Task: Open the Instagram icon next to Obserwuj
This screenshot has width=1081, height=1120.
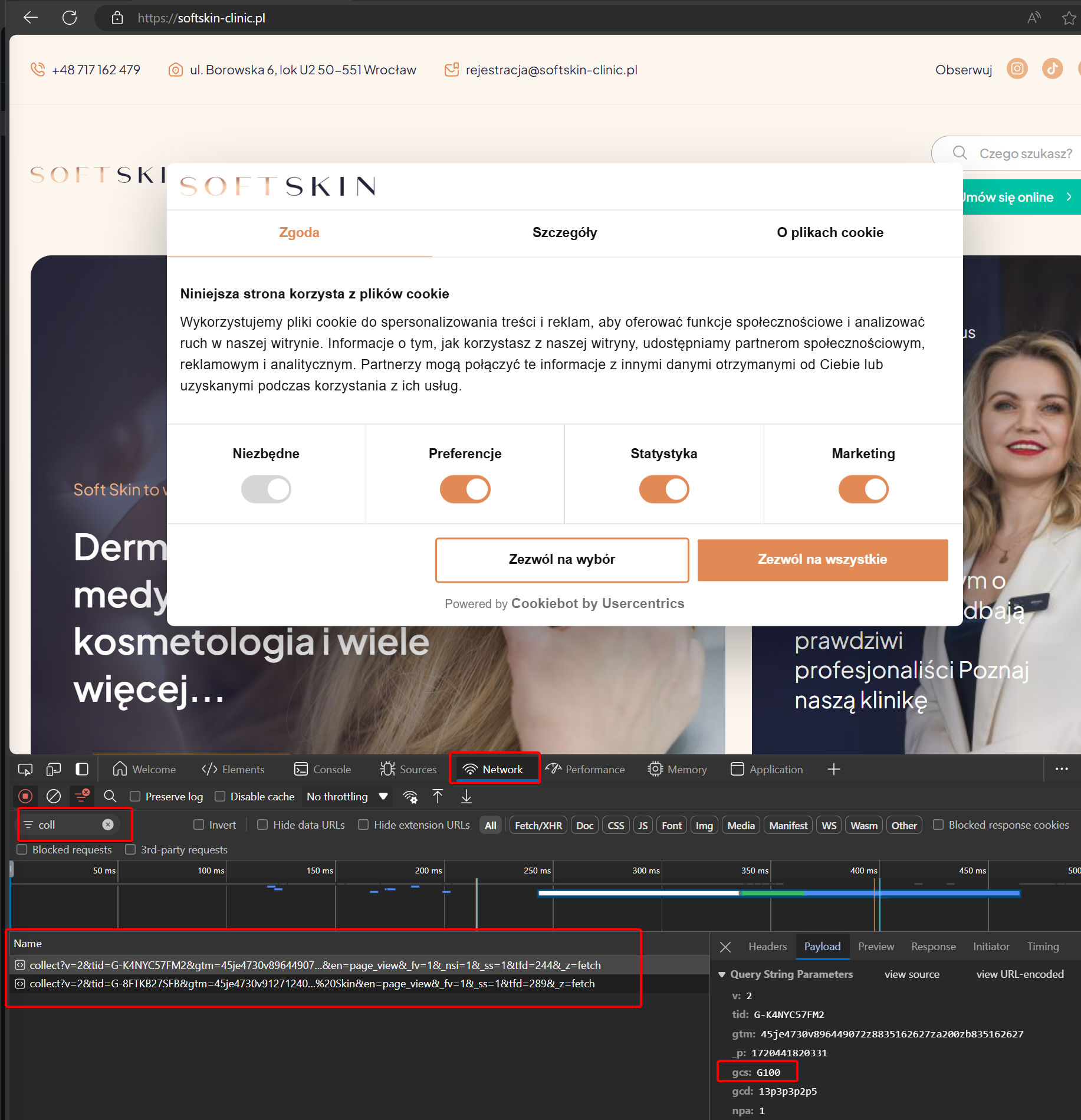Action: pos(1017,69)
